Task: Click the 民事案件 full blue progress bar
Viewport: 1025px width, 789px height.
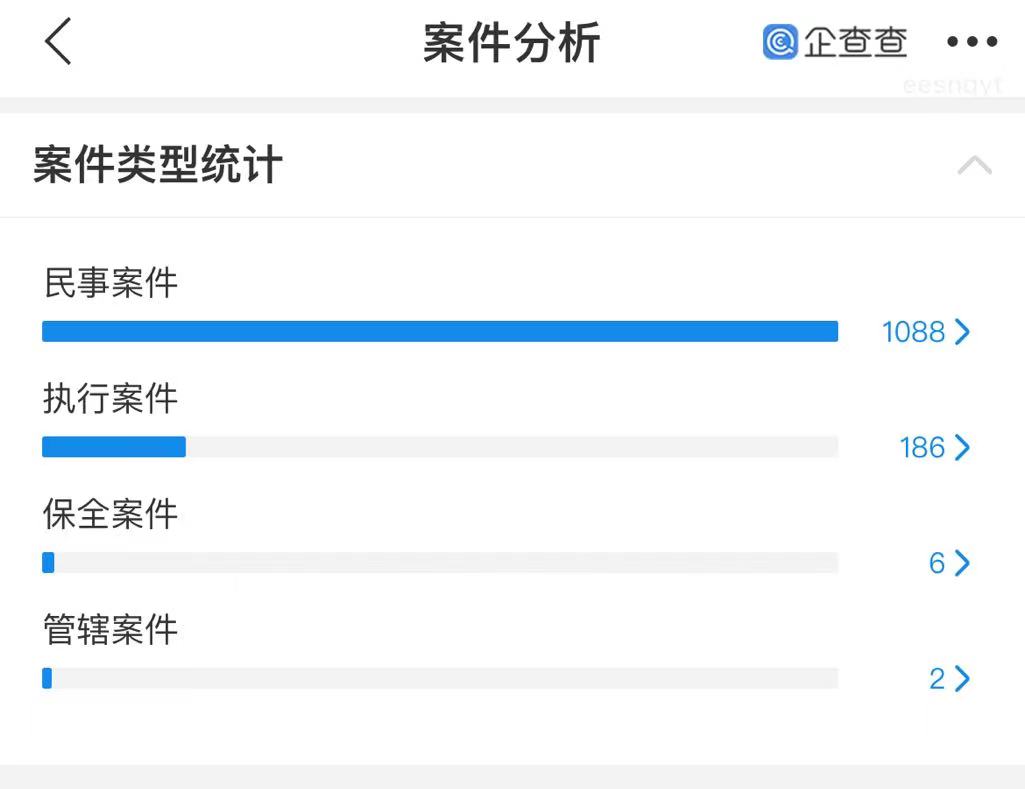Action: pos(440,331)
